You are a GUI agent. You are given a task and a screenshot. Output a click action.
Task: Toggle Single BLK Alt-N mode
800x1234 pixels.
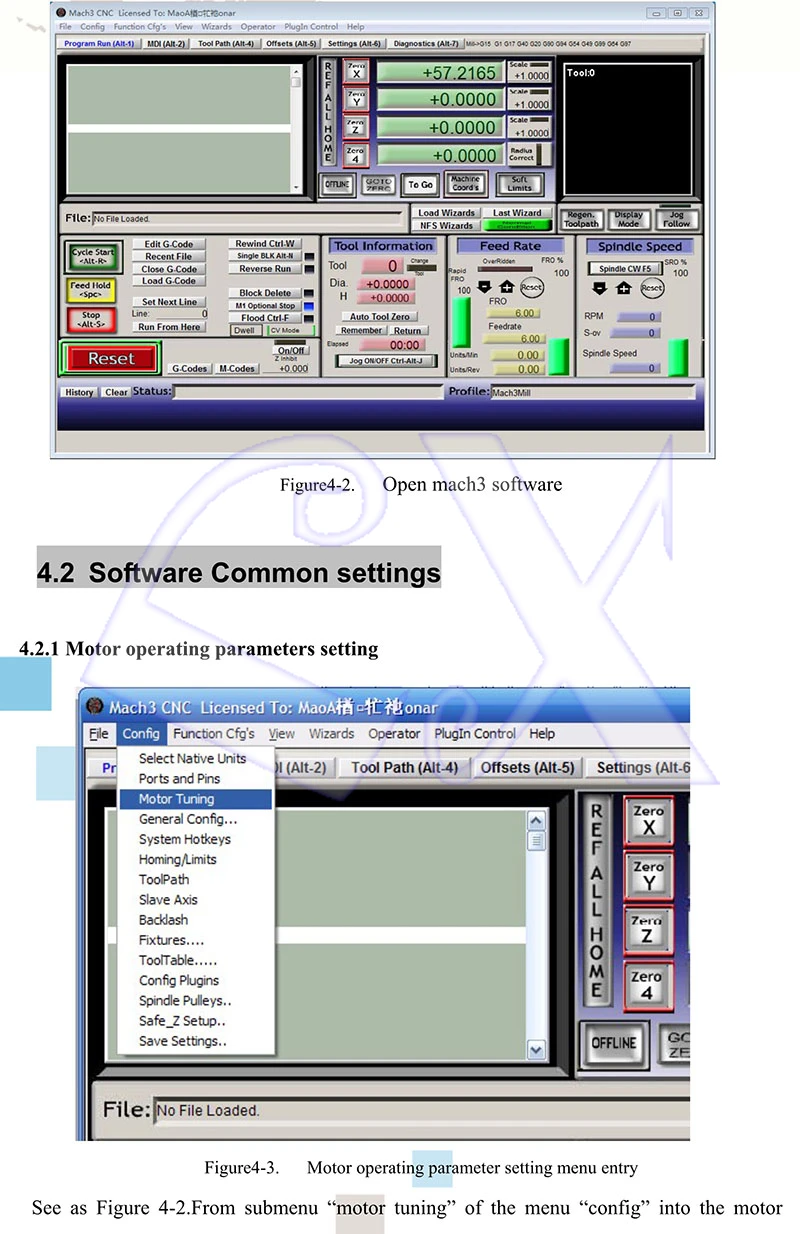click(x=264, y=256)
